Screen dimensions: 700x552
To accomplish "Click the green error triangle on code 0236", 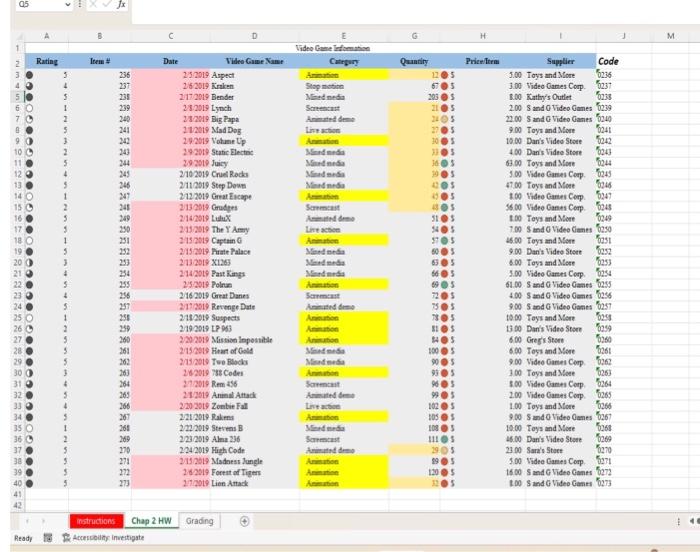I will (x=598, y=71).
